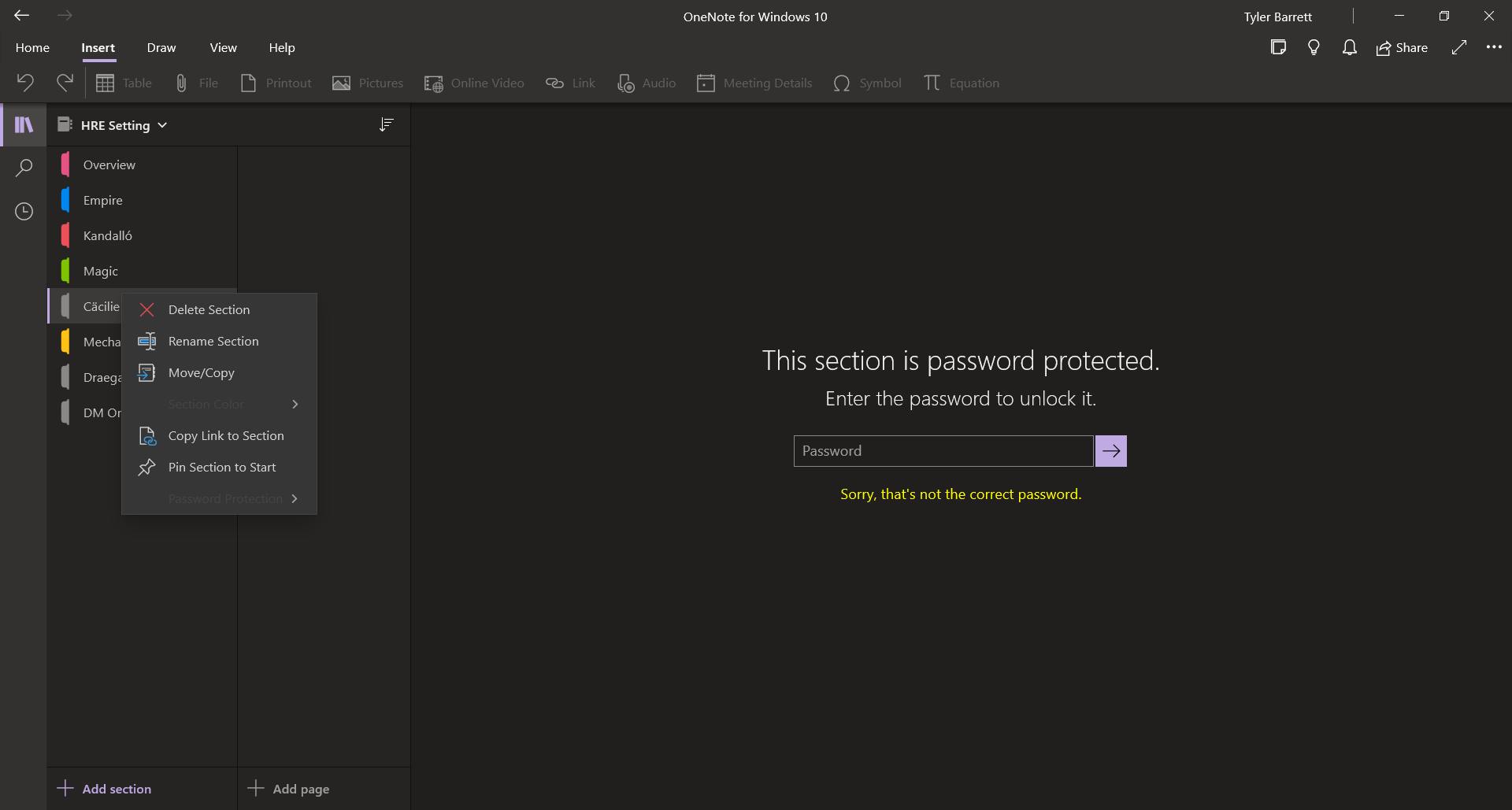Click the Undo icon
The image size is (1512, 810).
(x=25, y=83)
